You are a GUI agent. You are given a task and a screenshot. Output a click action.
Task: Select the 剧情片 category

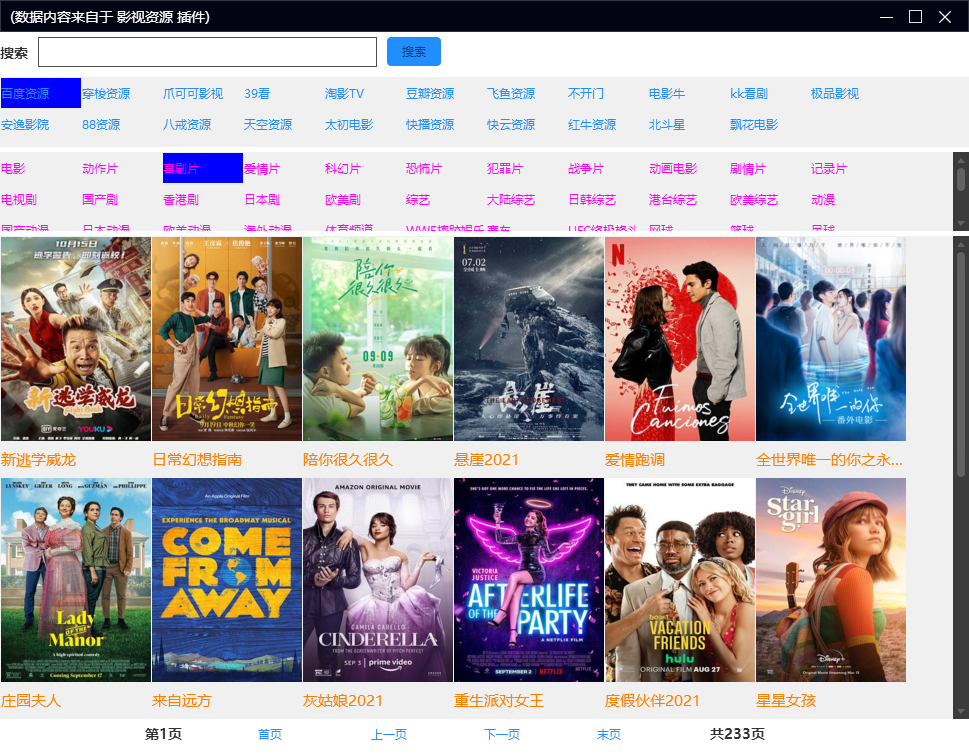coord(748,168)
